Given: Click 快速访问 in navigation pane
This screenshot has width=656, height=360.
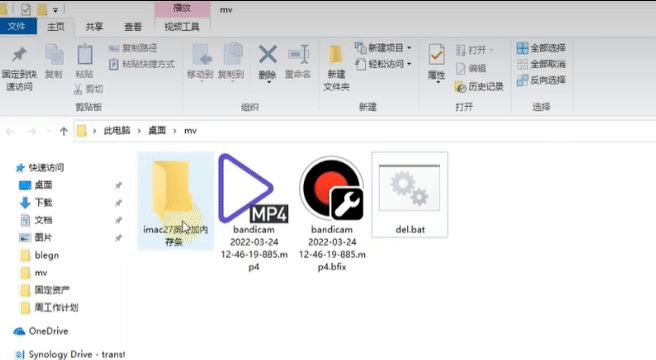Looking at the screenshot, I should [x=40, y=168].
